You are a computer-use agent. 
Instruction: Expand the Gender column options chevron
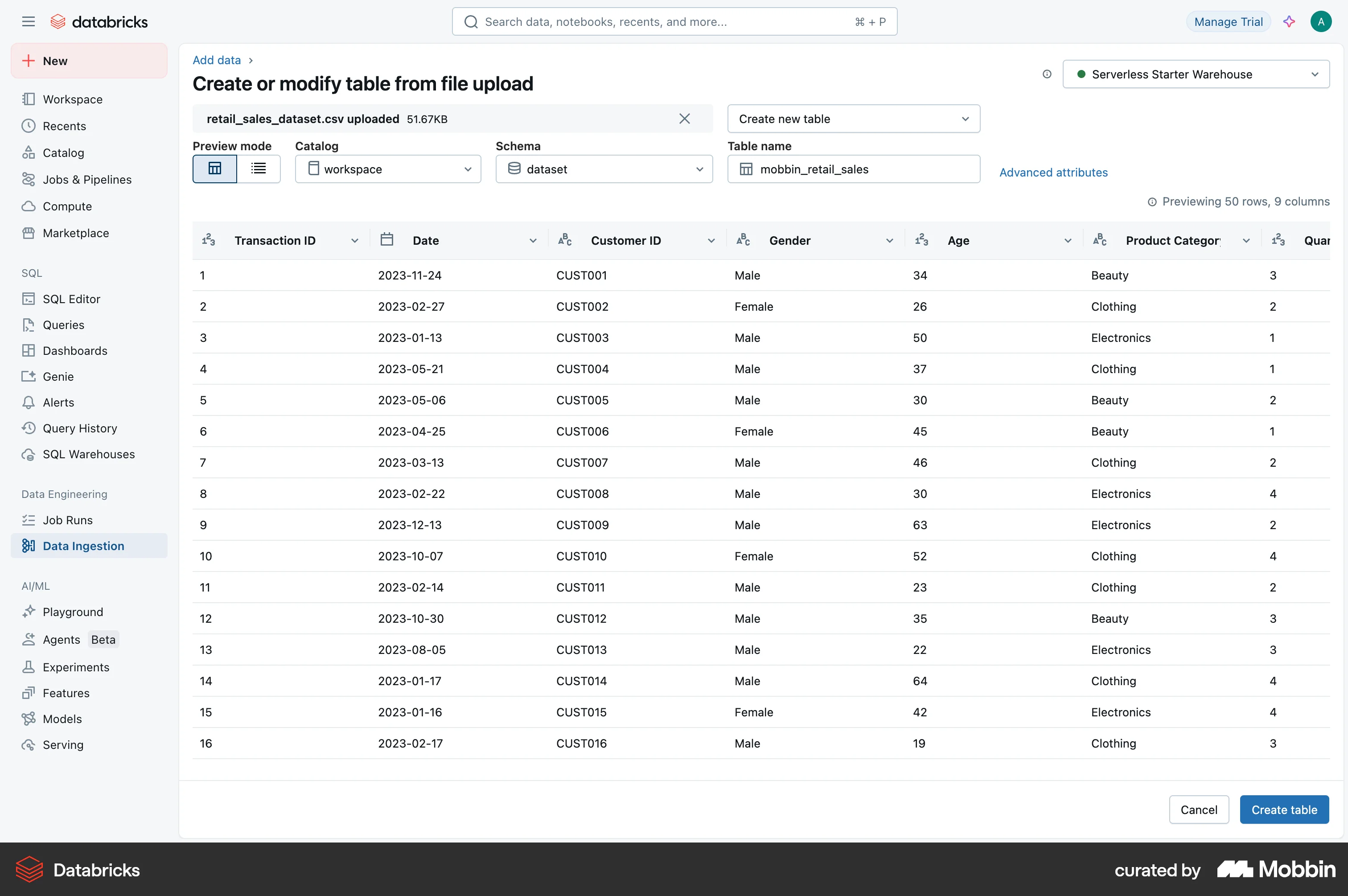pos(889,241)
